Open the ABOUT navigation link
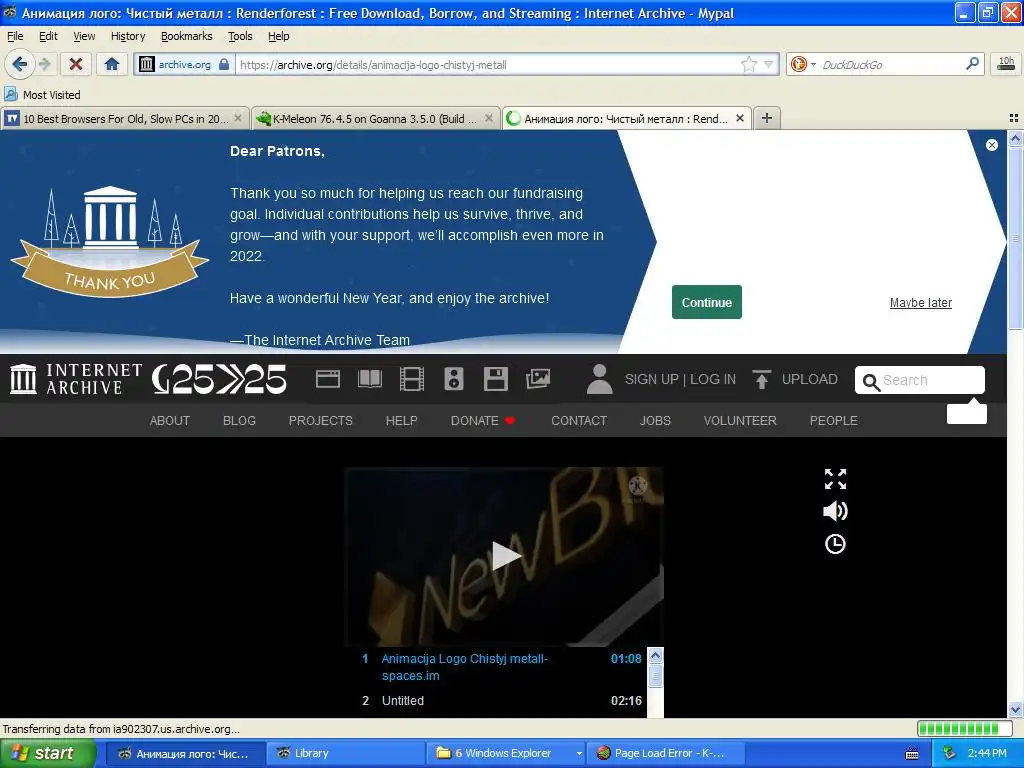 [x=170, y=421]
